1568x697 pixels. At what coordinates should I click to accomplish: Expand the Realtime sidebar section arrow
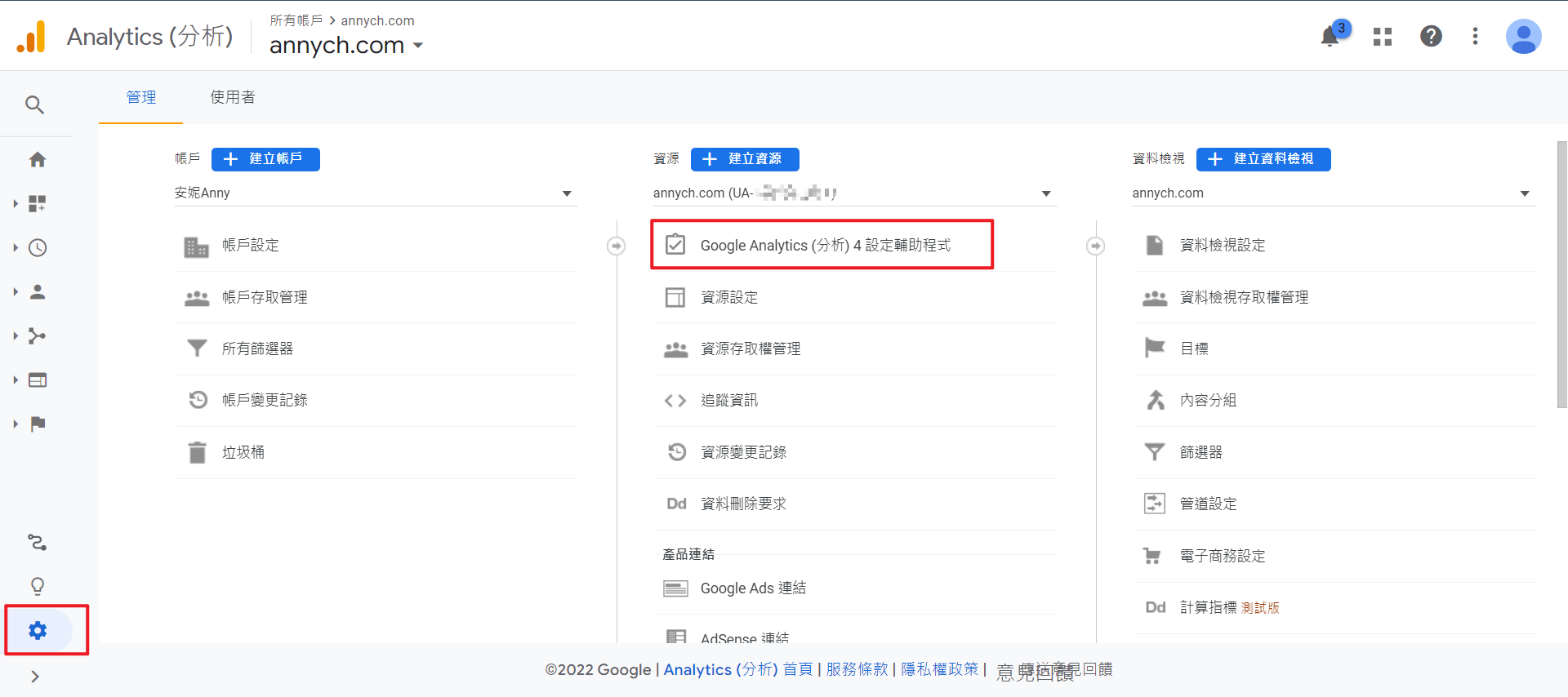point(15,247)
